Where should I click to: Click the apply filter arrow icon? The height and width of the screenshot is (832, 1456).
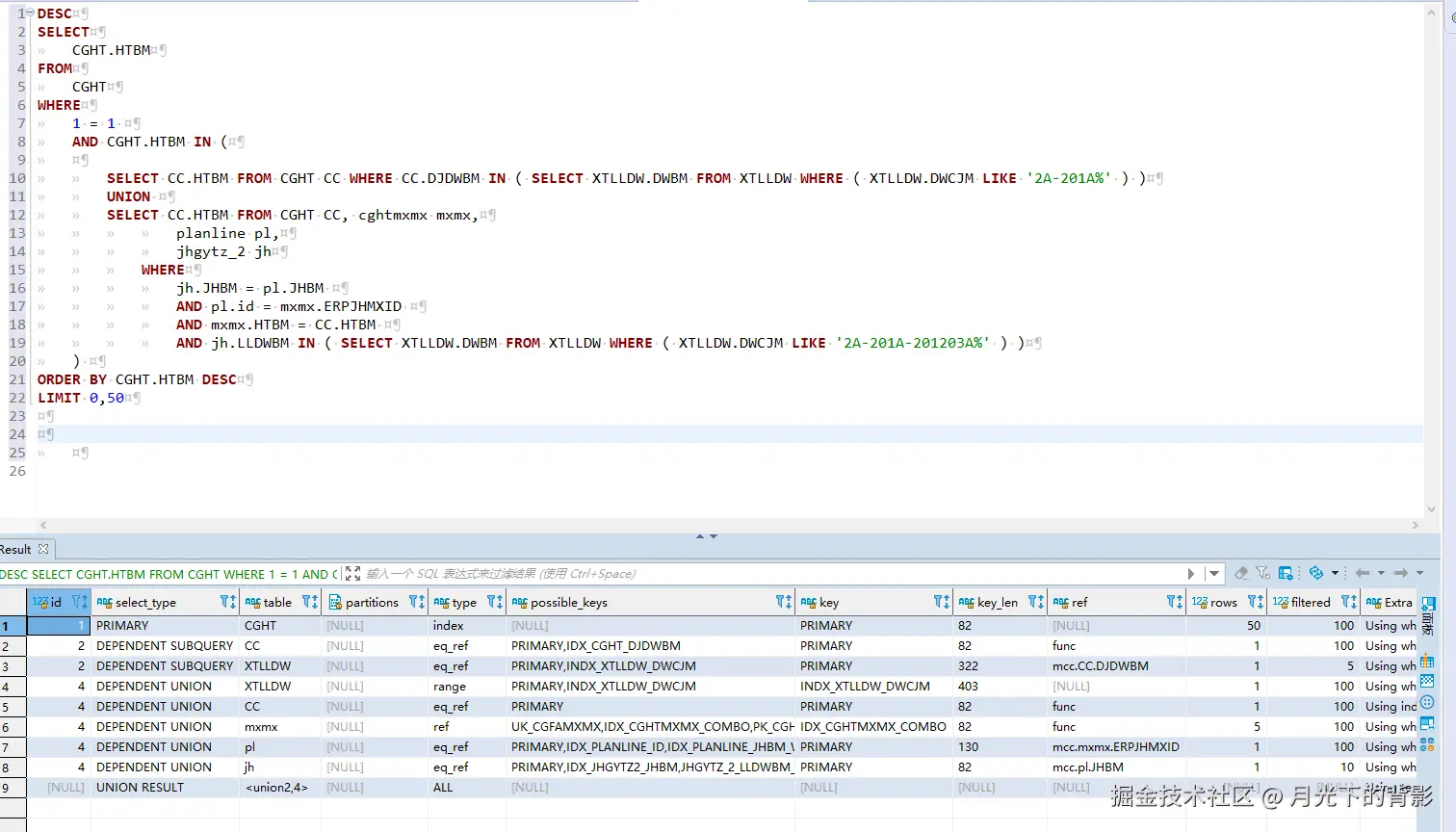[x=1192, y=573]
